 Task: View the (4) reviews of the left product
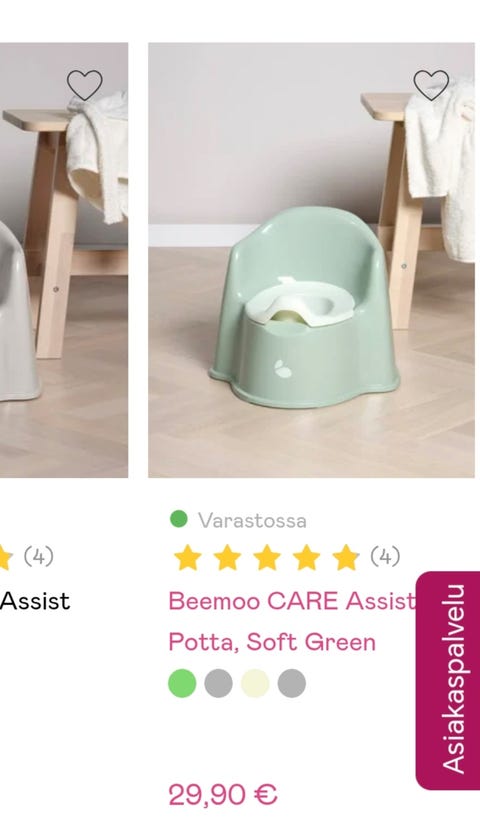point(38,557)
